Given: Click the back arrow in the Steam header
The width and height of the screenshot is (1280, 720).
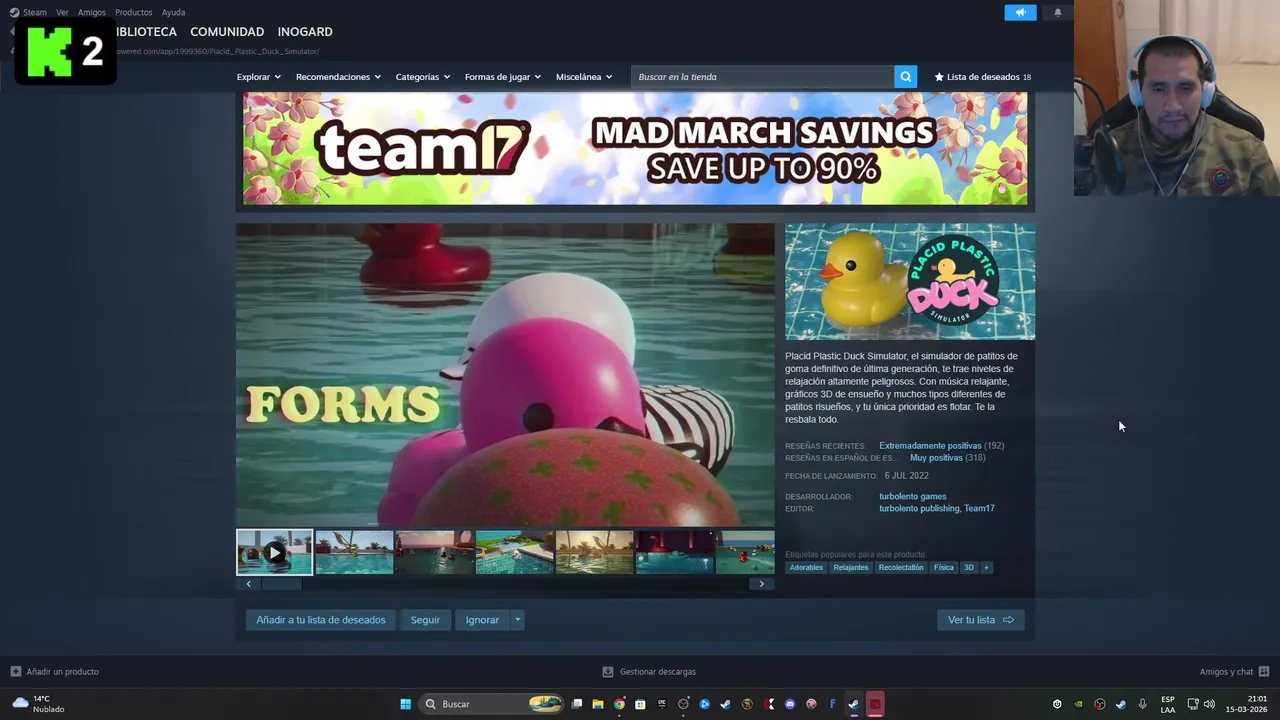Looking at the screenshot, I should [12, 32].
